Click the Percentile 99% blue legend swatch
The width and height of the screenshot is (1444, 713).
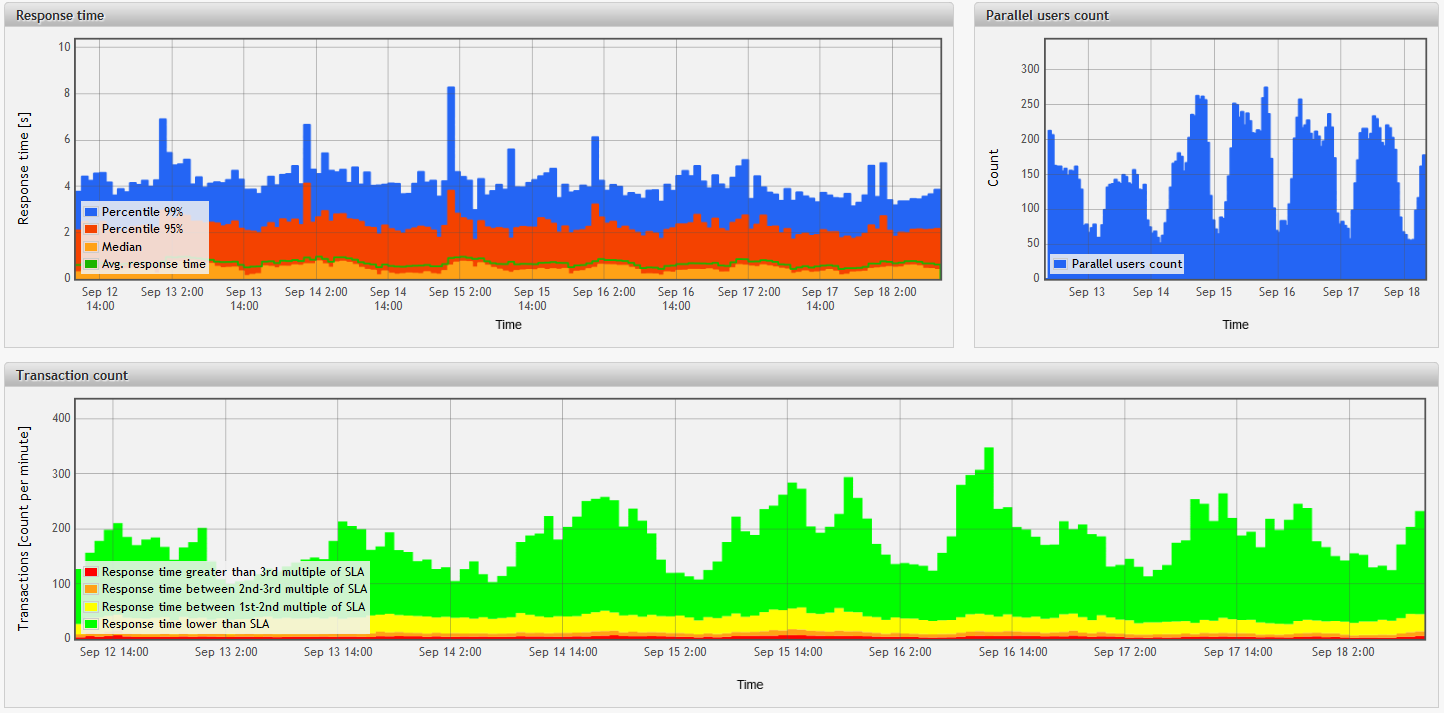tap(91, 212)
